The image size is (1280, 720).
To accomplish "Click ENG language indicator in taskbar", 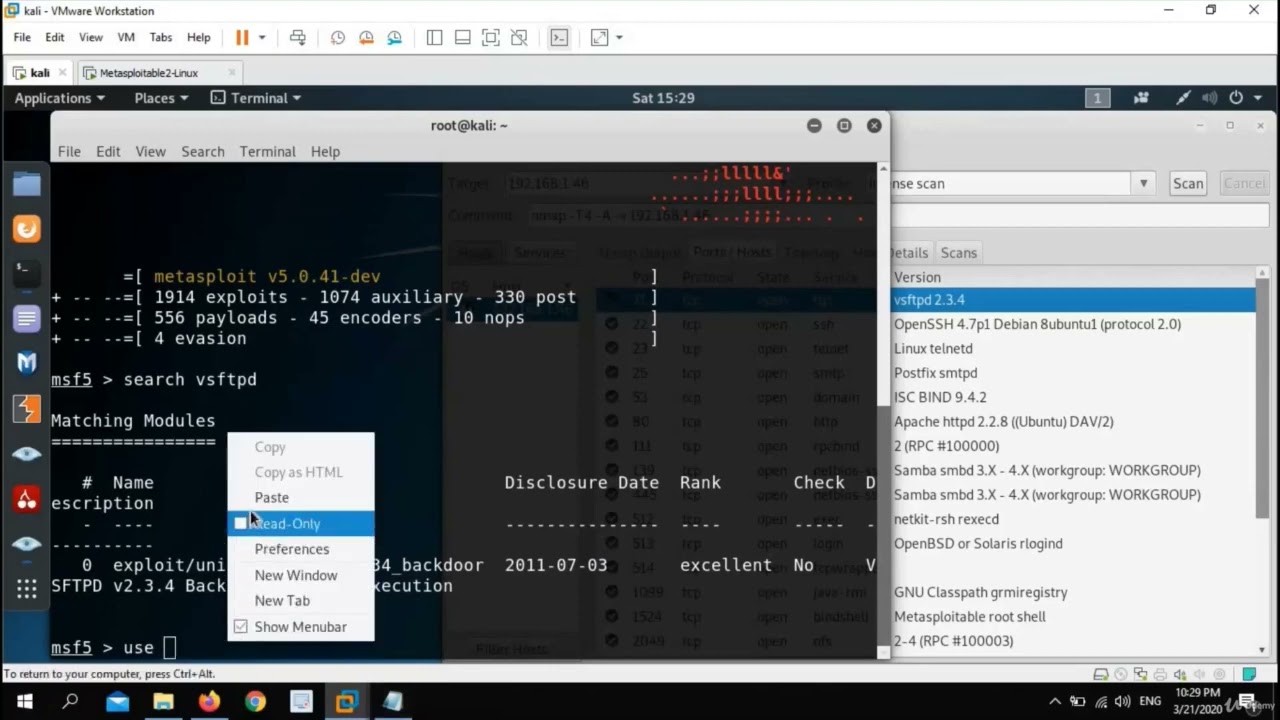I will click(1150, 701).
